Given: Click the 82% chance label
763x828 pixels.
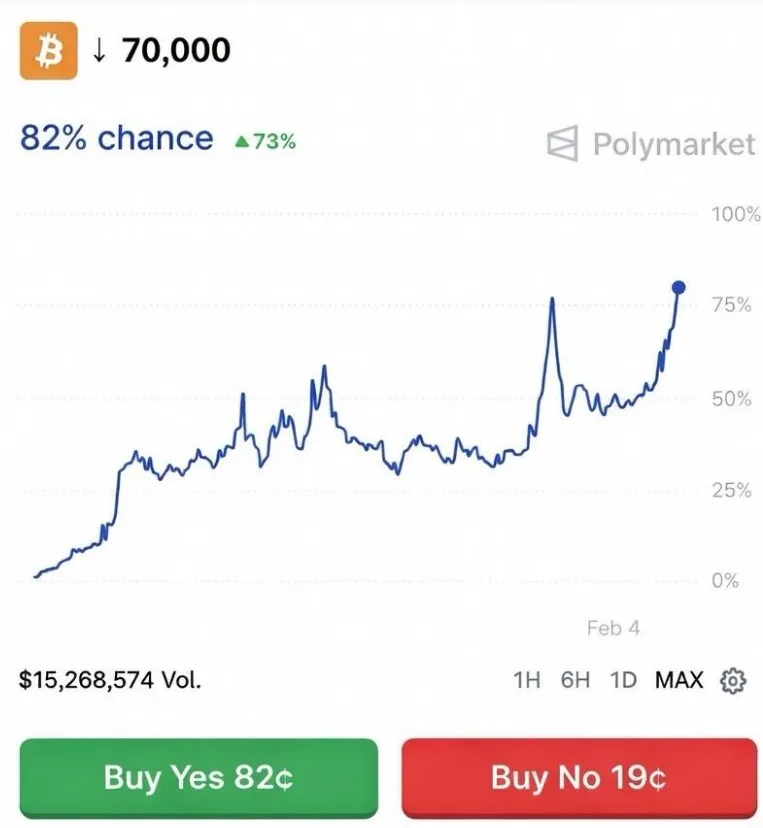Looking at the screenshot, I should (x=117, y=139).
